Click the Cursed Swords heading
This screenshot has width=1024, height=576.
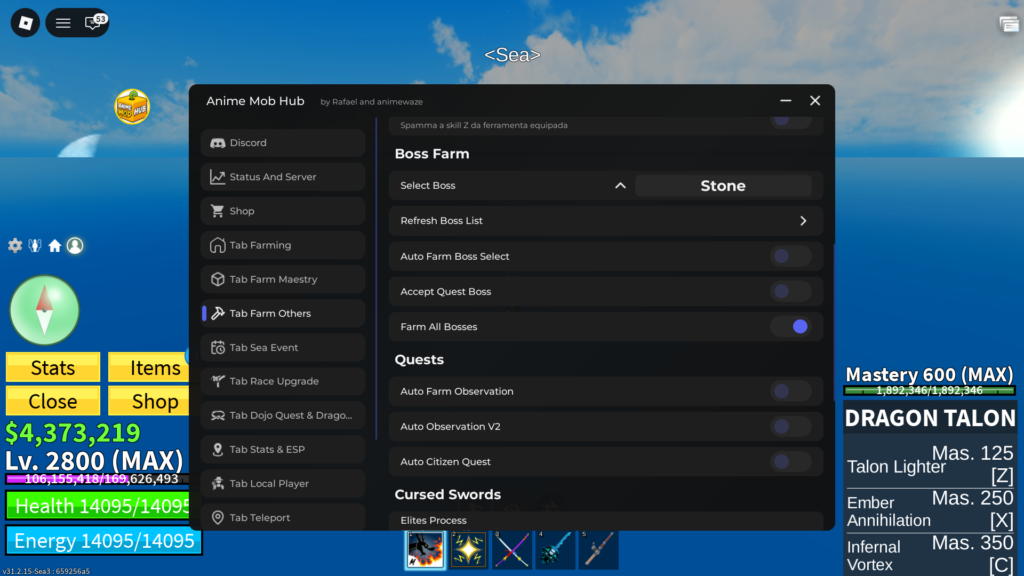pos(447,494)
